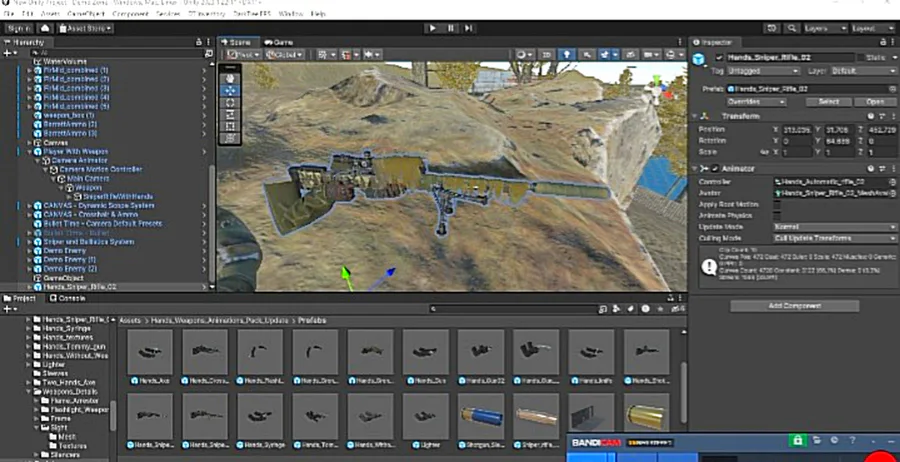Screen dimensions: 900x462
Task: Open the grid snapping tool in Scene toolbar
Action: [x=348, y=55]
